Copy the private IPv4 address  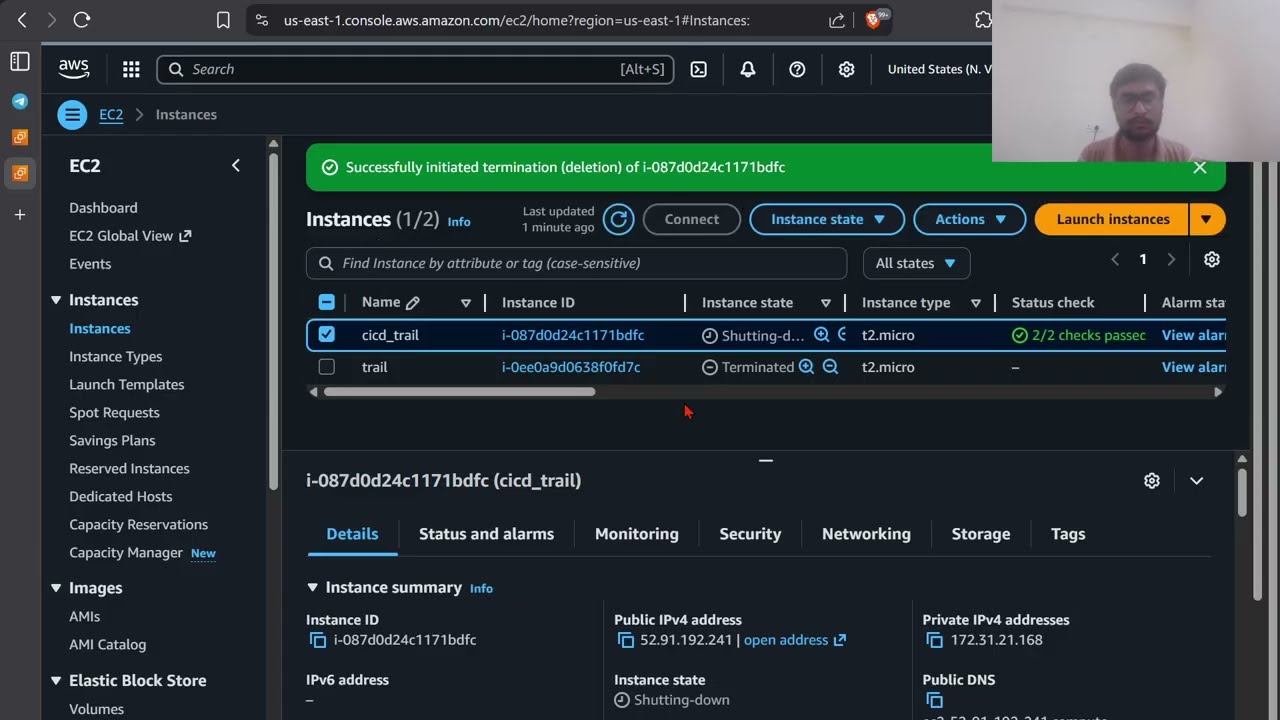pyautogui.click(x=934, y=640)
